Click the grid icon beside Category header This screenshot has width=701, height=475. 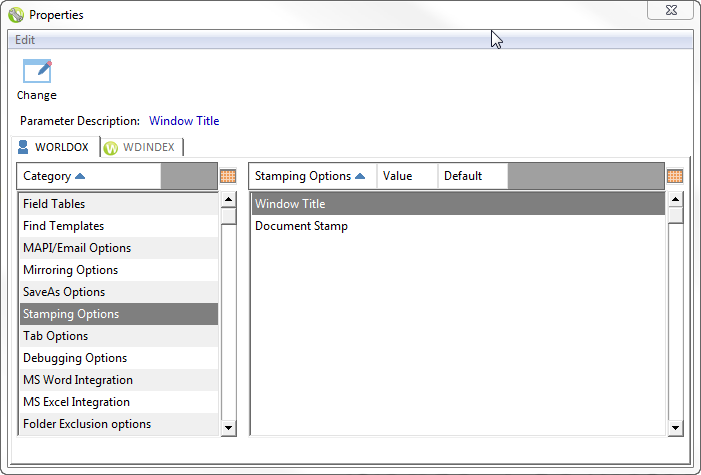point(228,176)
